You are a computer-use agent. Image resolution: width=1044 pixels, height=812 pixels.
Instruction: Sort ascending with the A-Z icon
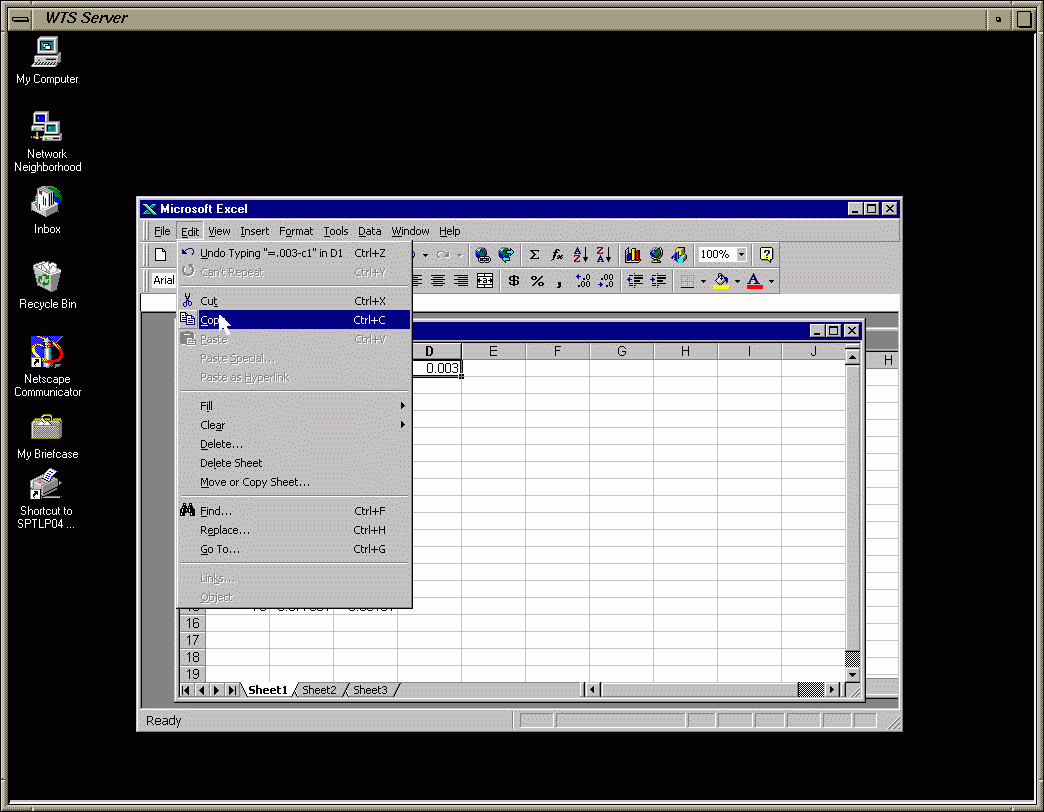pyautogui.click(x=581, y=255)
